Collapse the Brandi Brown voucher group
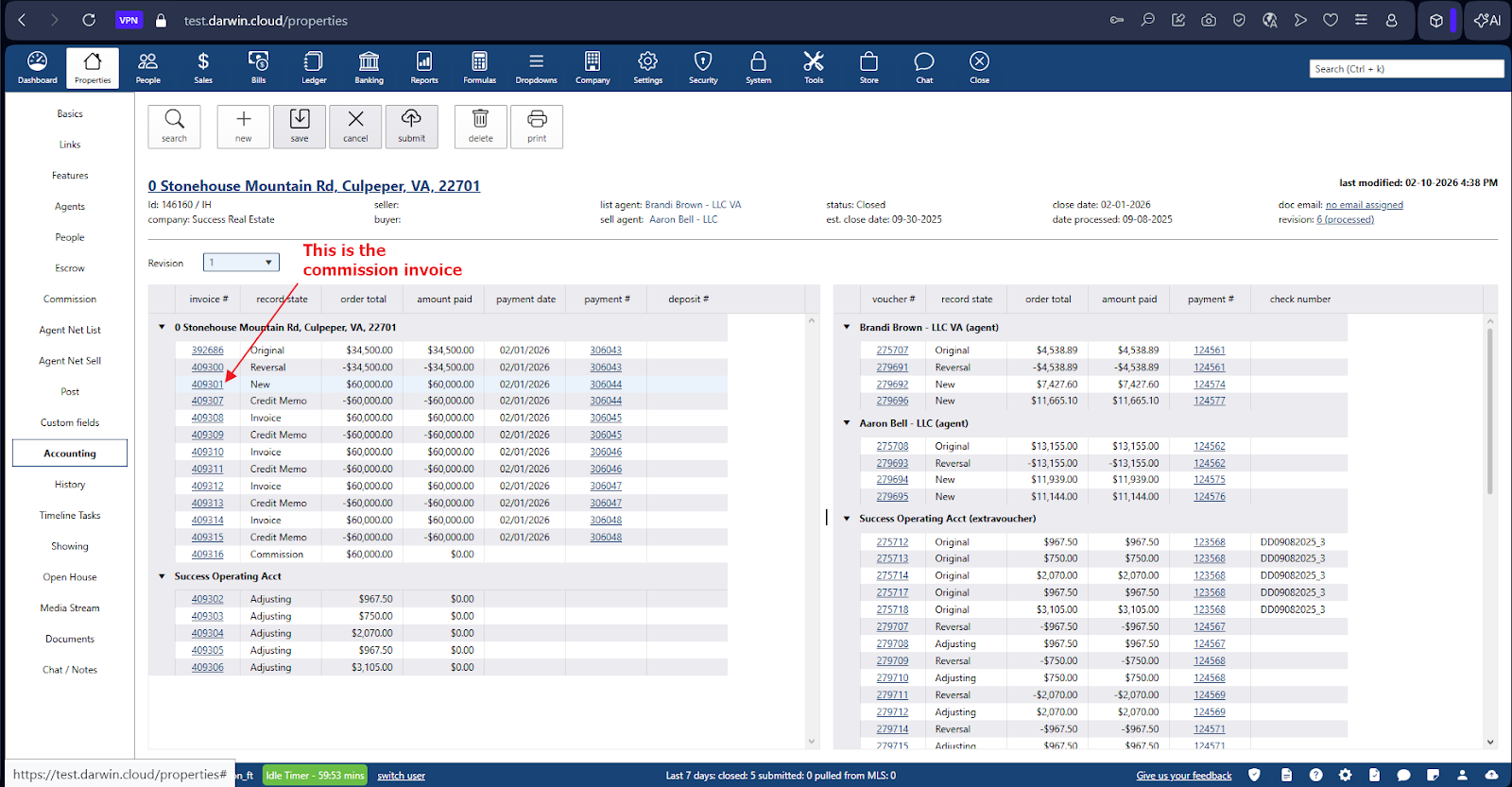1512x787 pixels. click(x=847, y=327)
